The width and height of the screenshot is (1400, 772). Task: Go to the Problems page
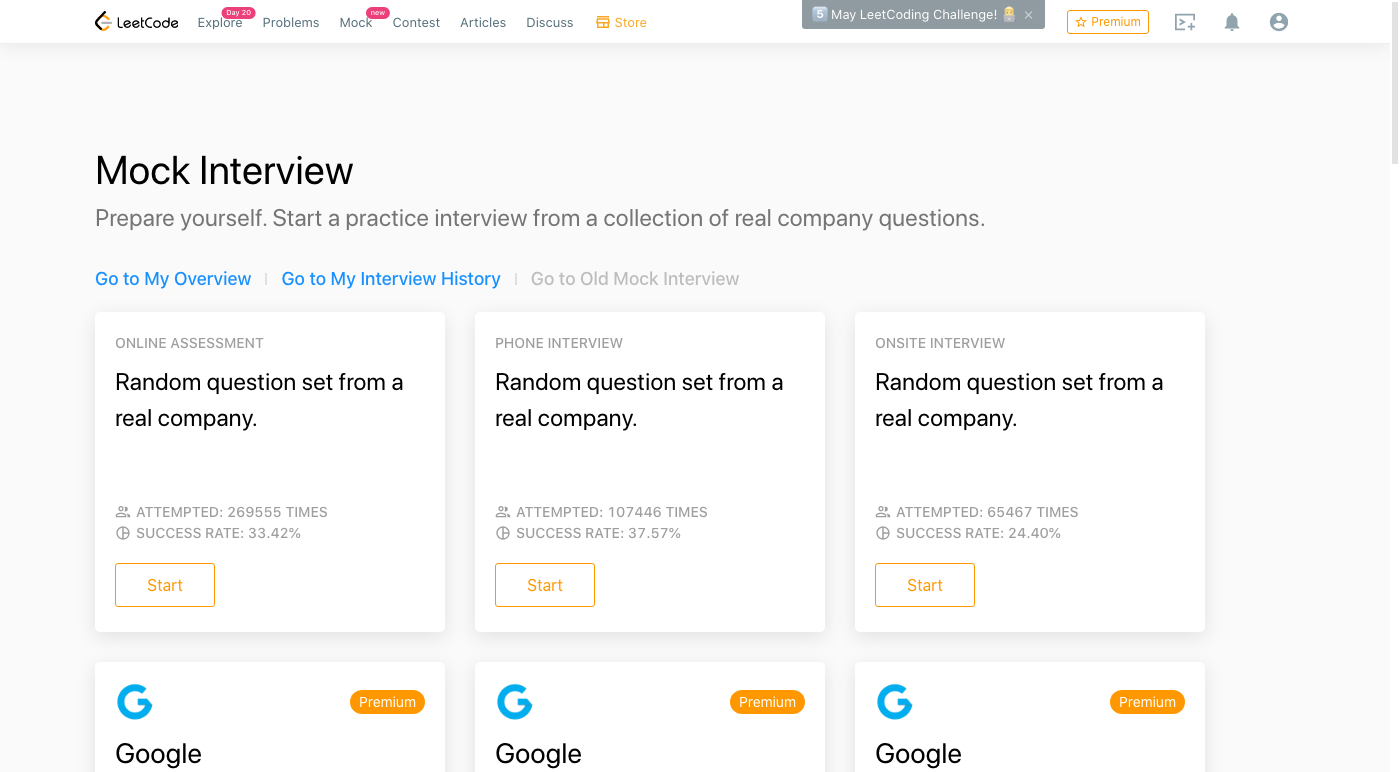point(291,23)
